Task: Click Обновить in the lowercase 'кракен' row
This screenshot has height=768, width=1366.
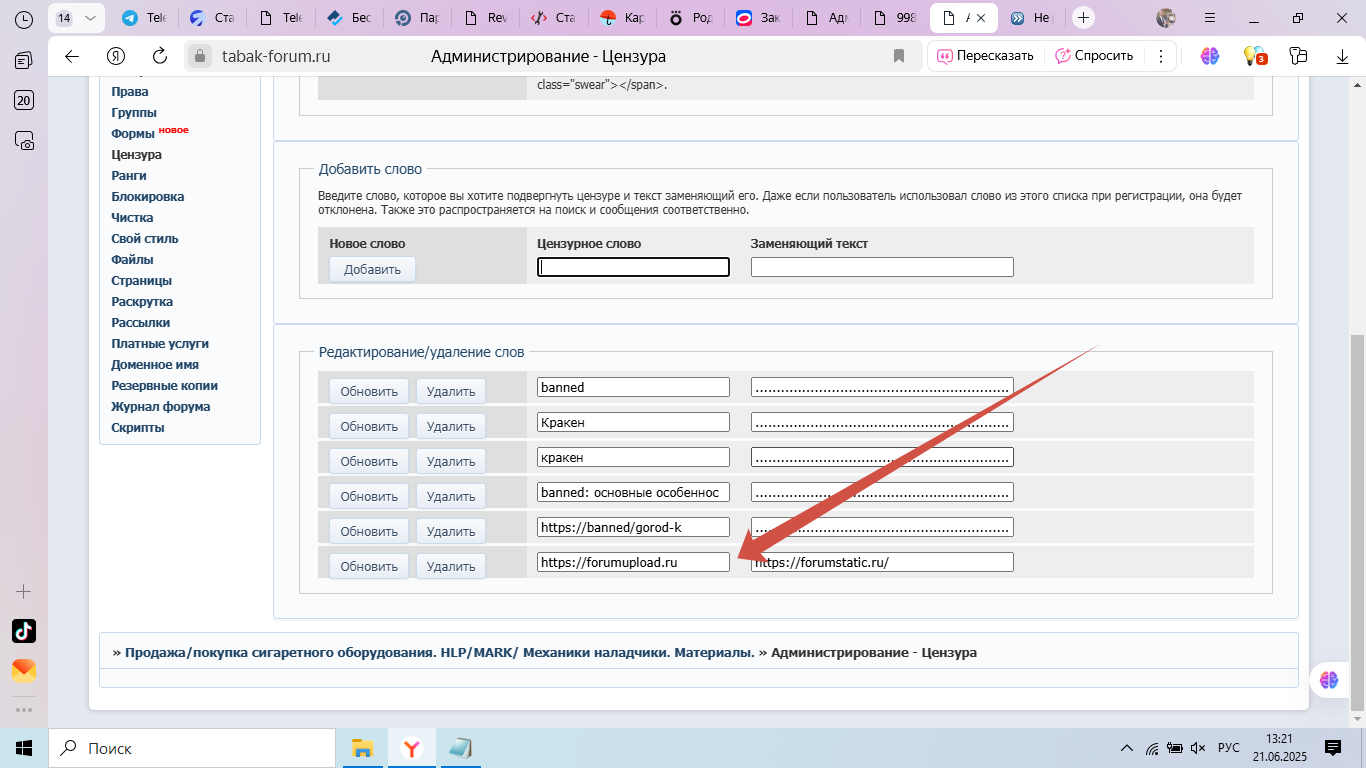Action: click(369, 461)
